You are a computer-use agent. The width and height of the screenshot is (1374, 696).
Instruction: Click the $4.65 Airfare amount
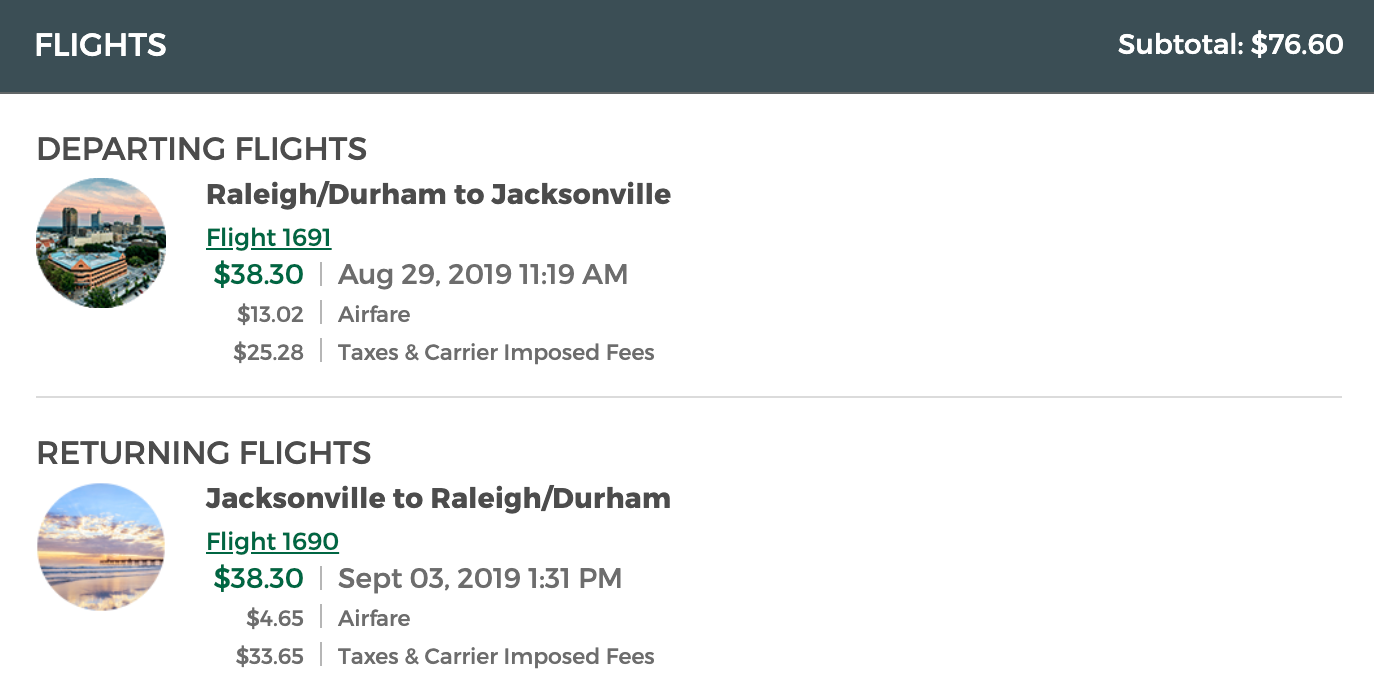(275, 618)
